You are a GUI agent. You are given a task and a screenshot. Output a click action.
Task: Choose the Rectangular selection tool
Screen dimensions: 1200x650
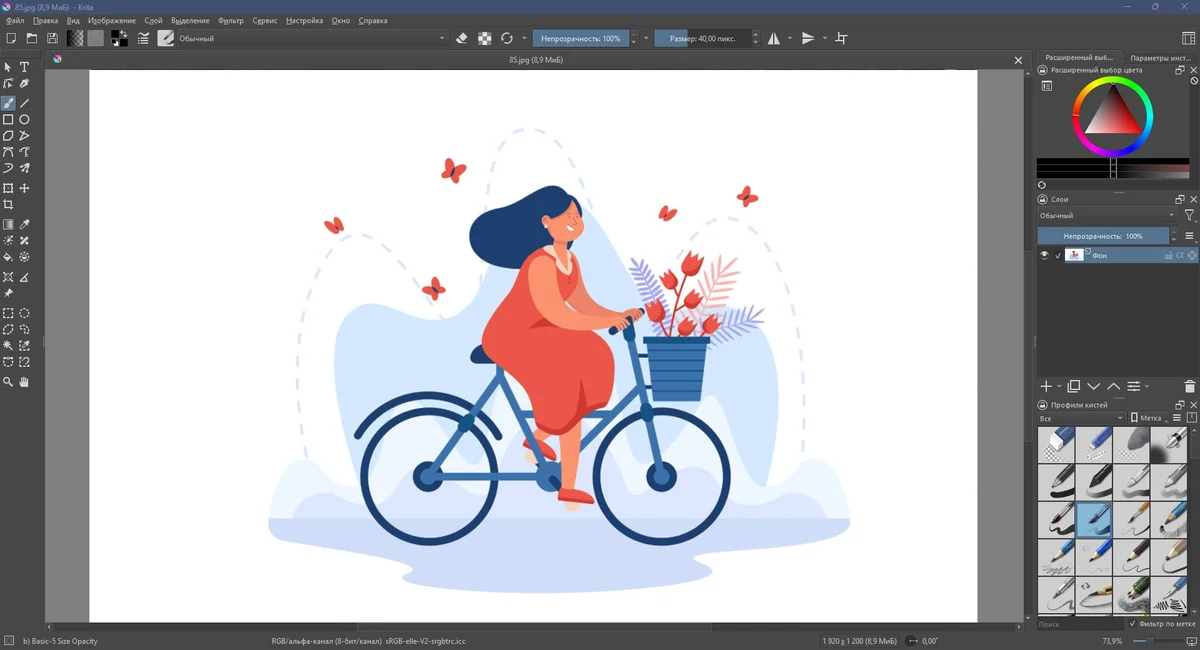(8, 313)
